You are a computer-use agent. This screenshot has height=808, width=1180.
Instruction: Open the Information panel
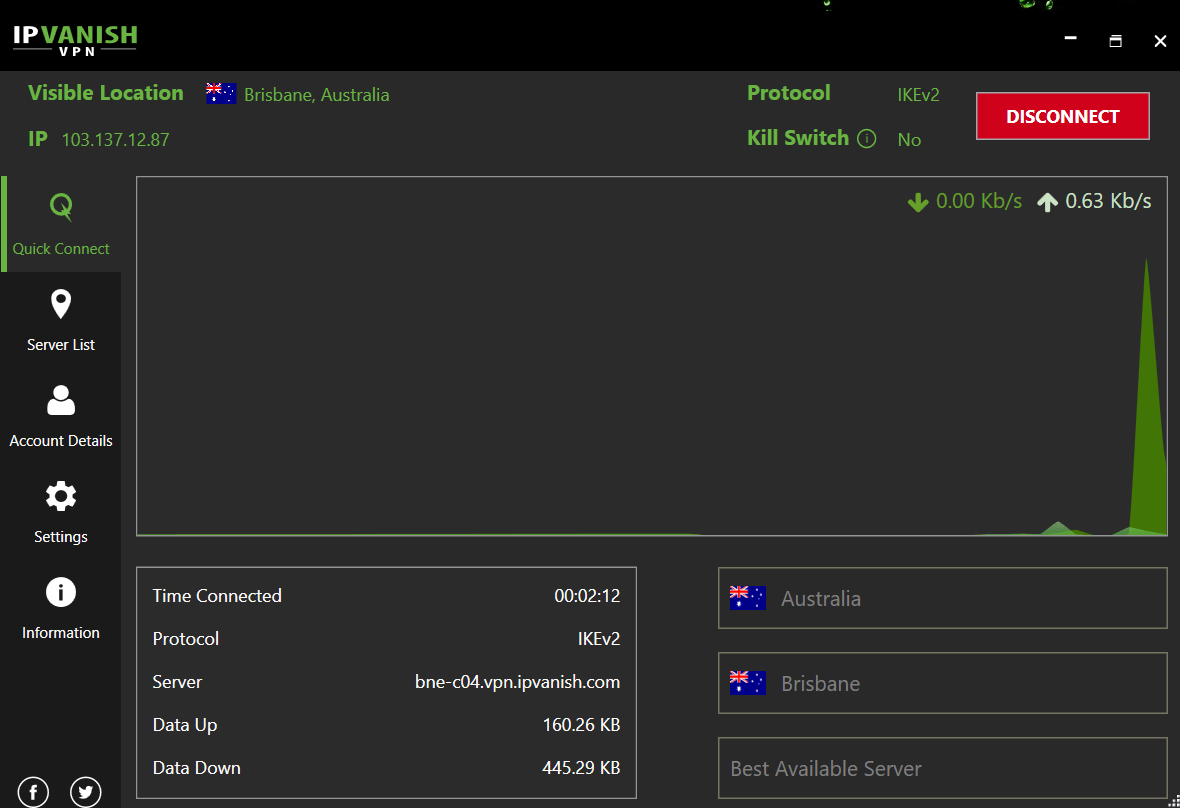61,591
